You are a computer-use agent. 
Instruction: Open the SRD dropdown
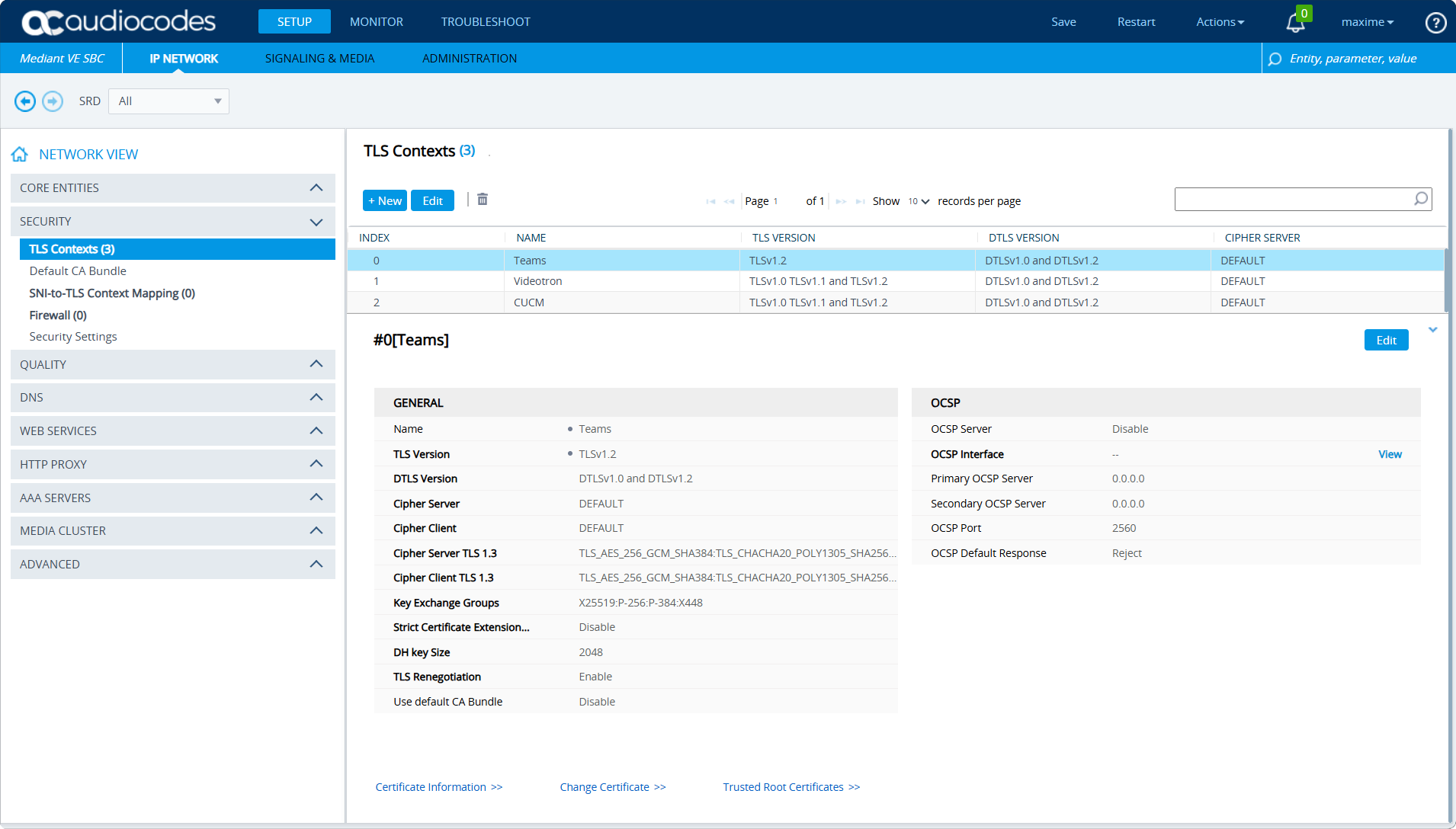(168, 101)
